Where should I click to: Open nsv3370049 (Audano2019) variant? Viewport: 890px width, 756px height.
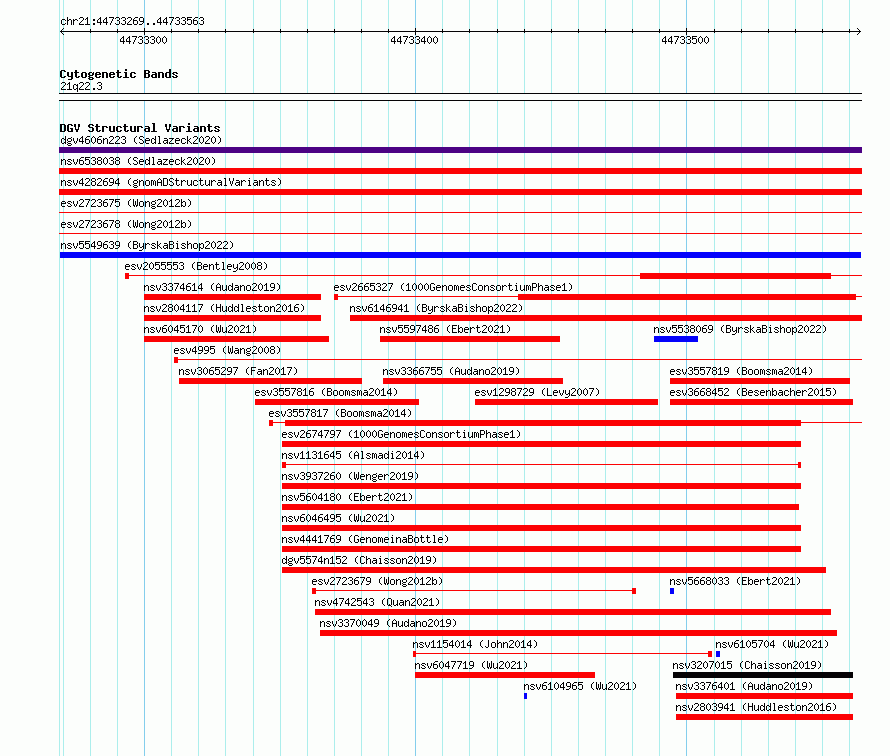coord(388,623)
